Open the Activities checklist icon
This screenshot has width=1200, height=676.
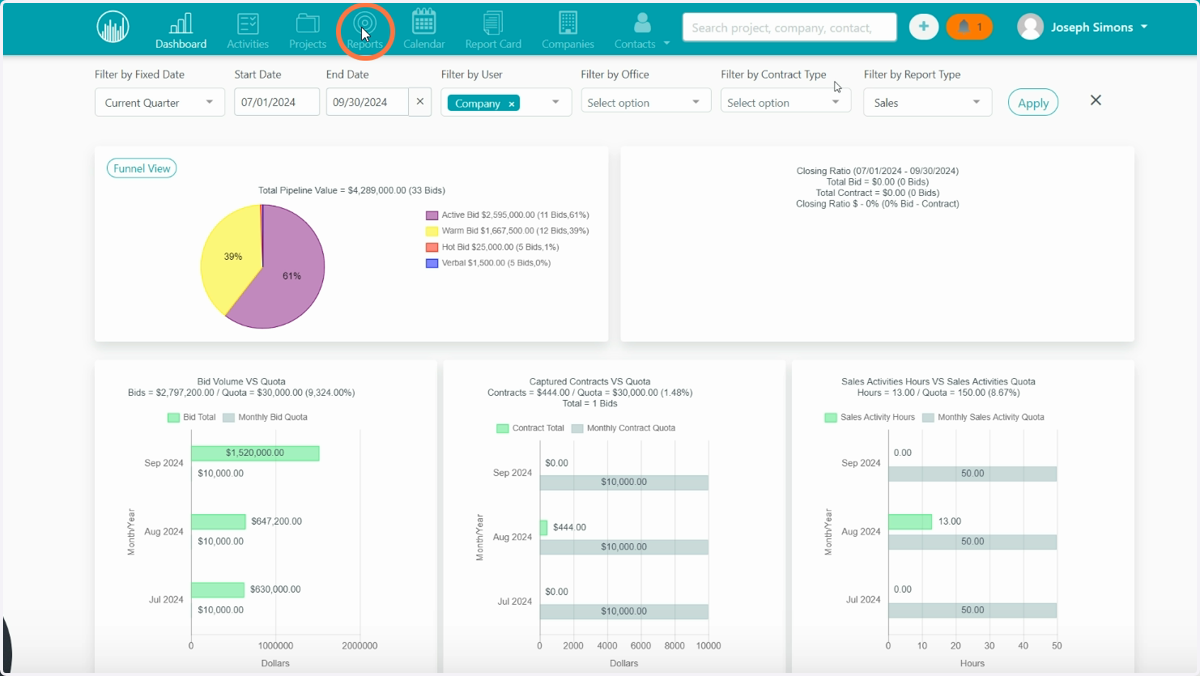248,23
